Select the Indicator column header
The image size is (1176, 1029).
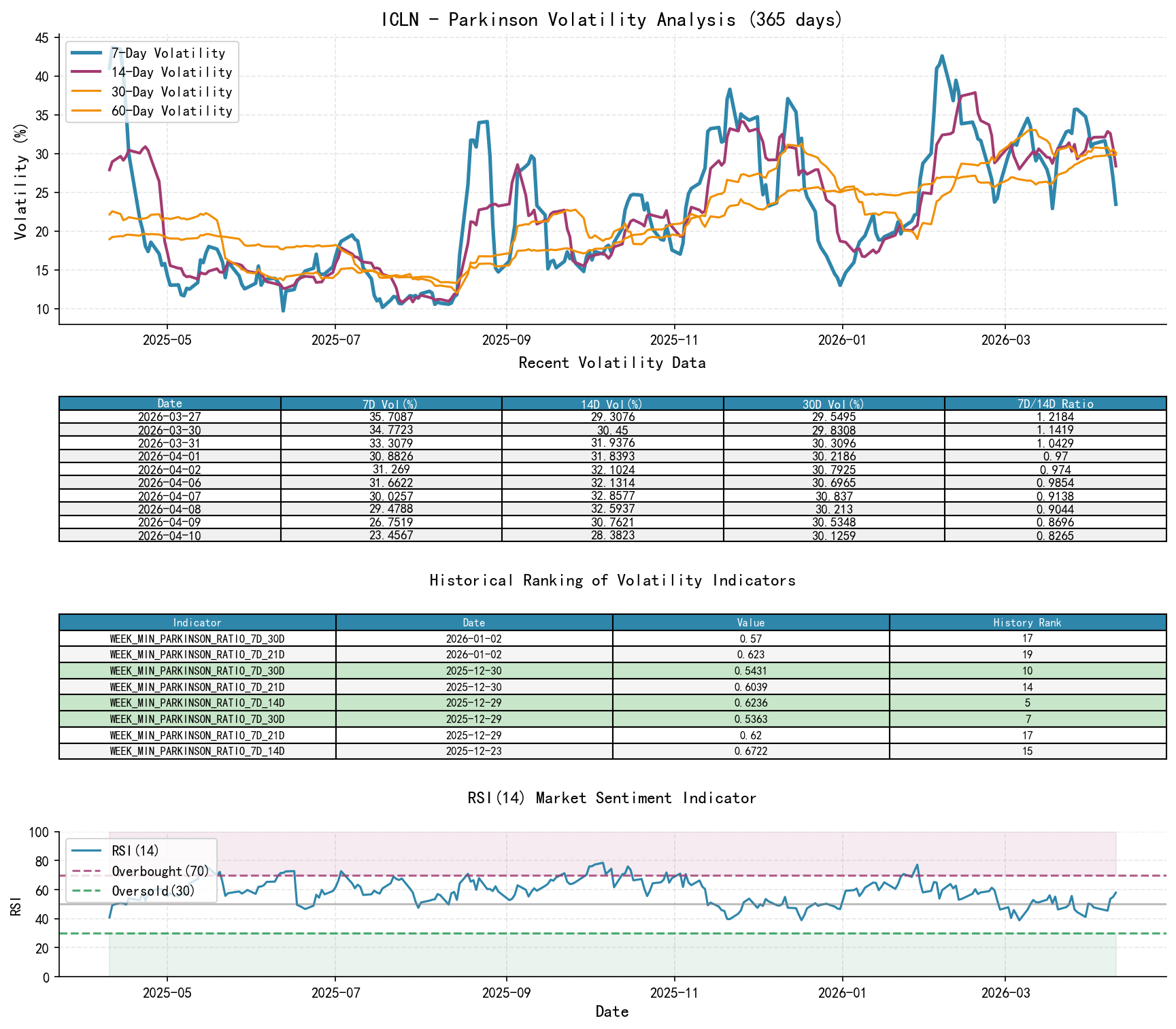[x=197, y=622]
